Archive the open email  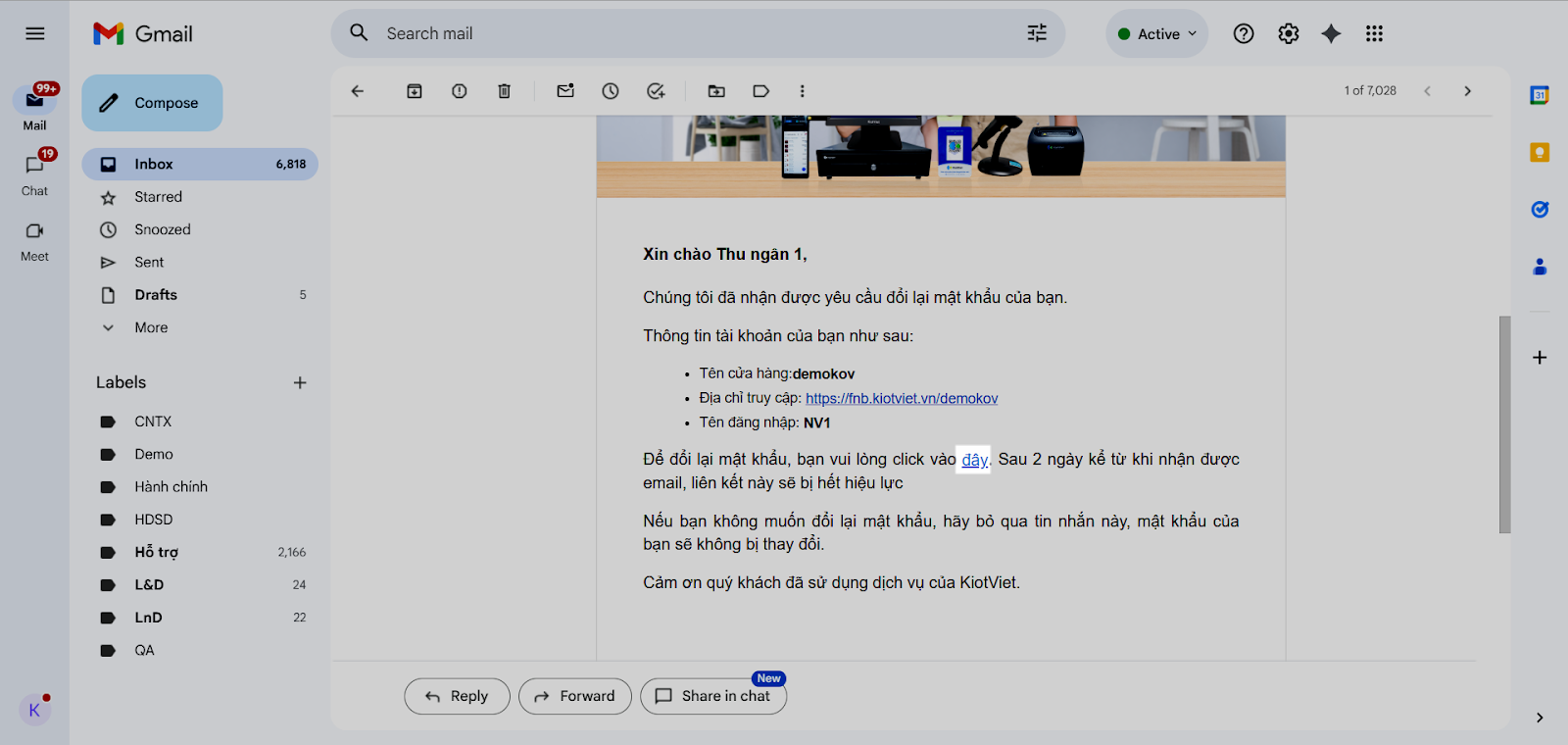[415, 91]
